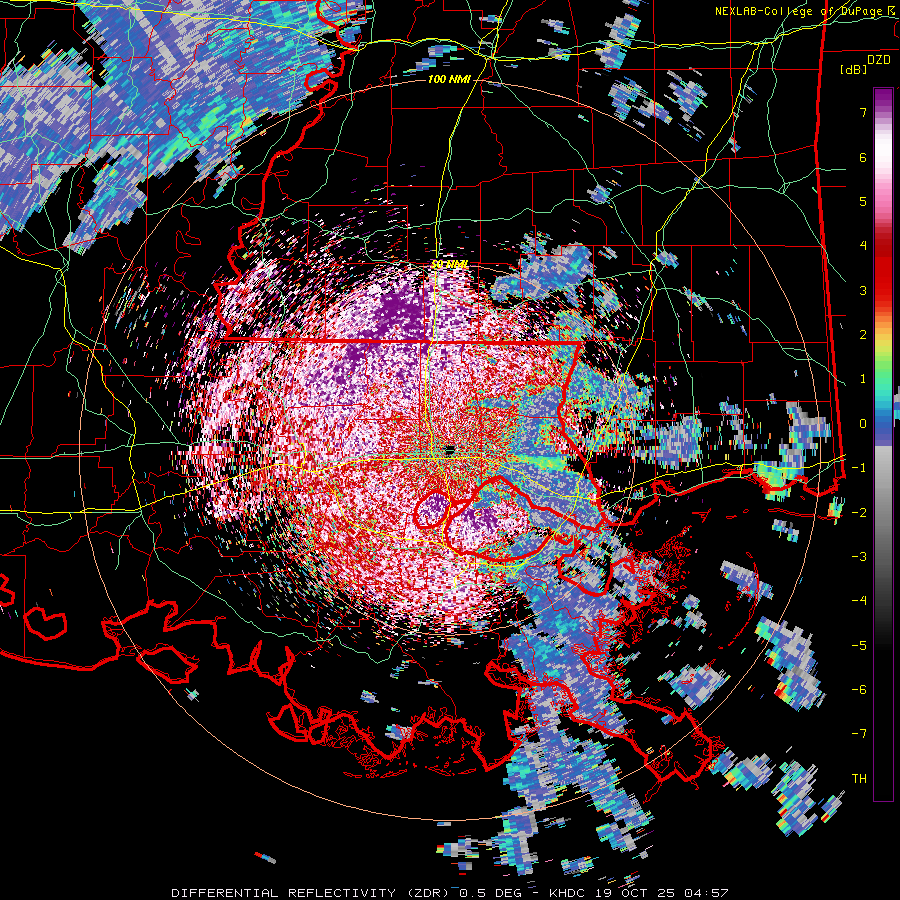Pick the "-1" tick label on legend
This screenshot has width=900, height=900.
point(859,468)
